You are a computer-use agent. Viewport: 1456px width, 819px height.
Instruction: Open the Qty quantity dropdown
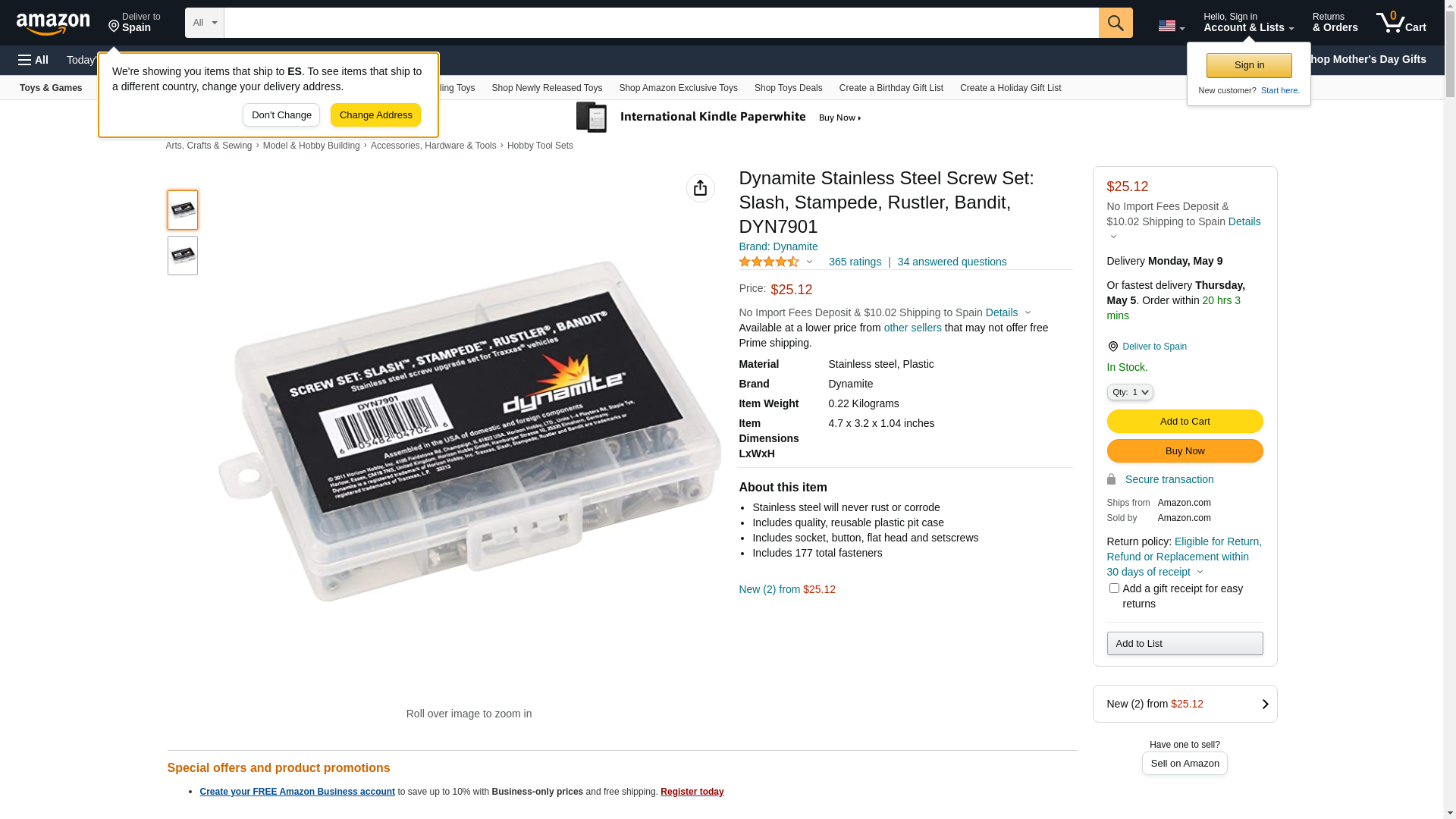coord(1130,392)
